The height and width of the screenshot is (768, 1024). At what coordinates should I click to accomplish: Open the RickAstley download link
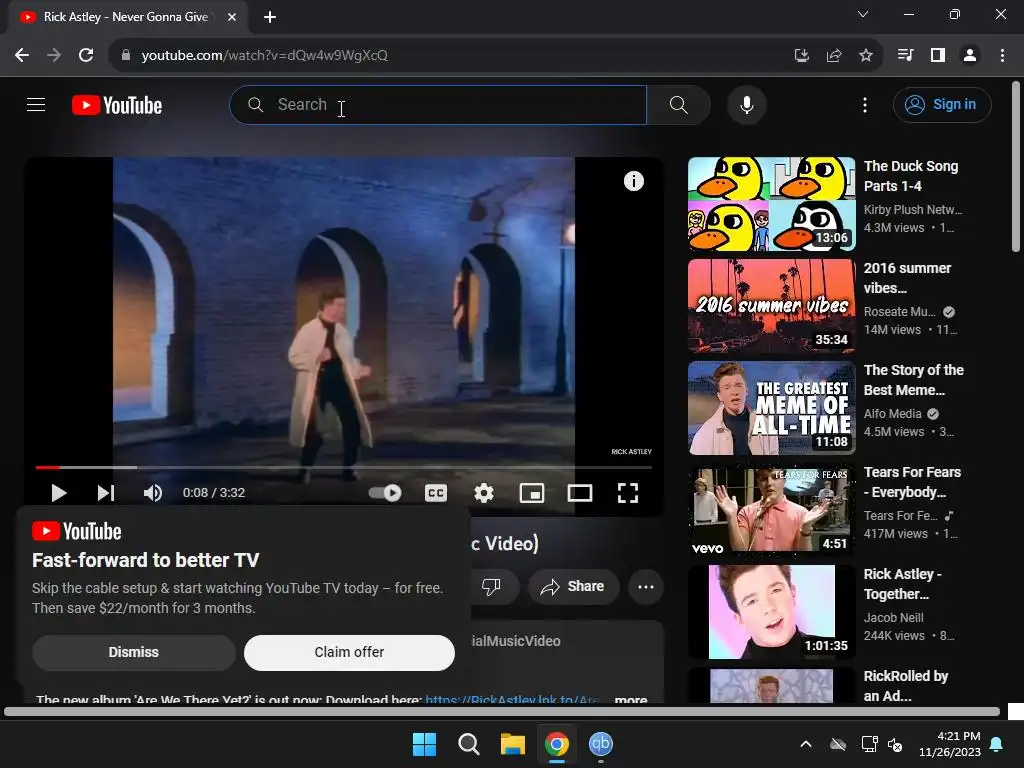[512, 699]
